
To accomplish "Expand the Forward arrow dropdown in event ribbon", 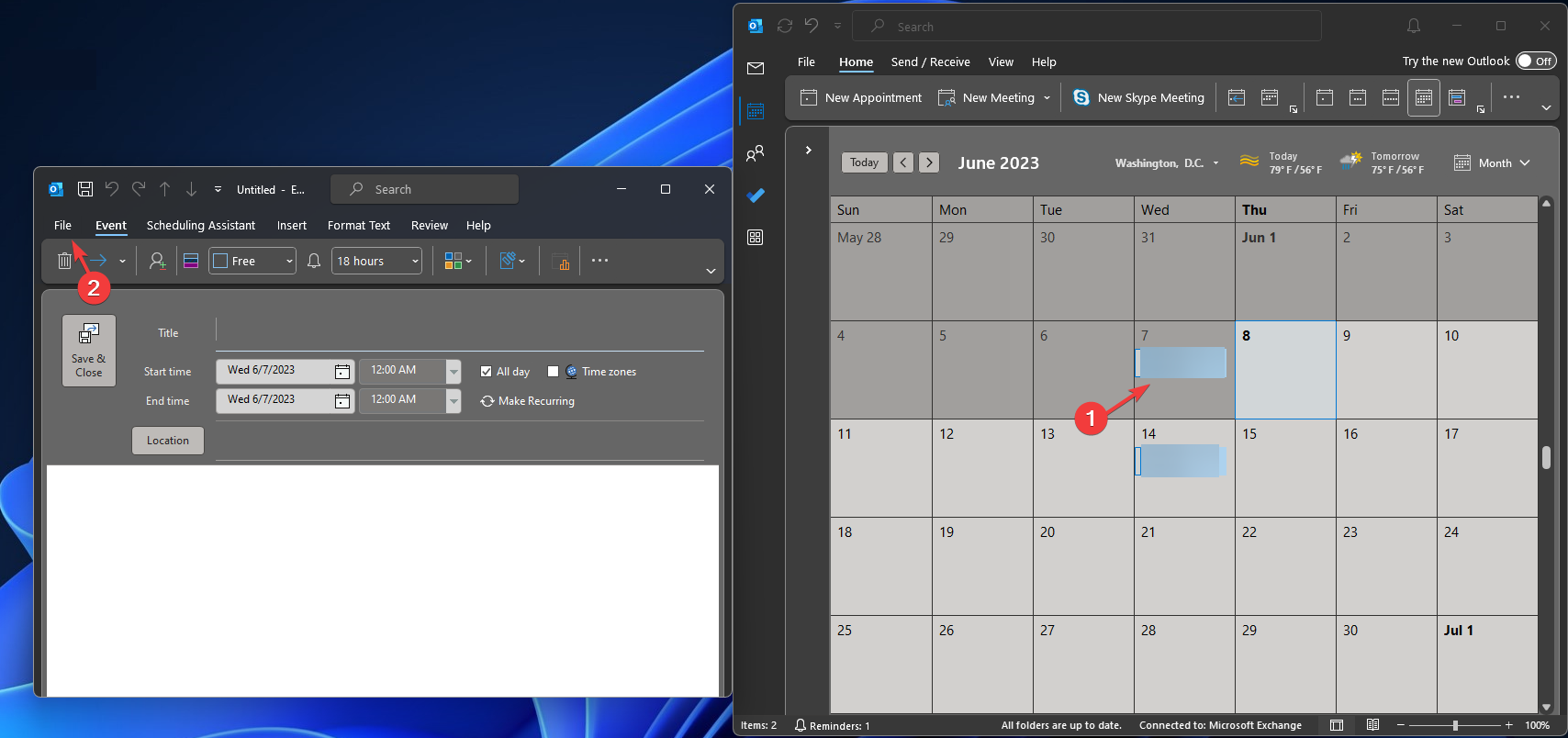I will 122,261.
